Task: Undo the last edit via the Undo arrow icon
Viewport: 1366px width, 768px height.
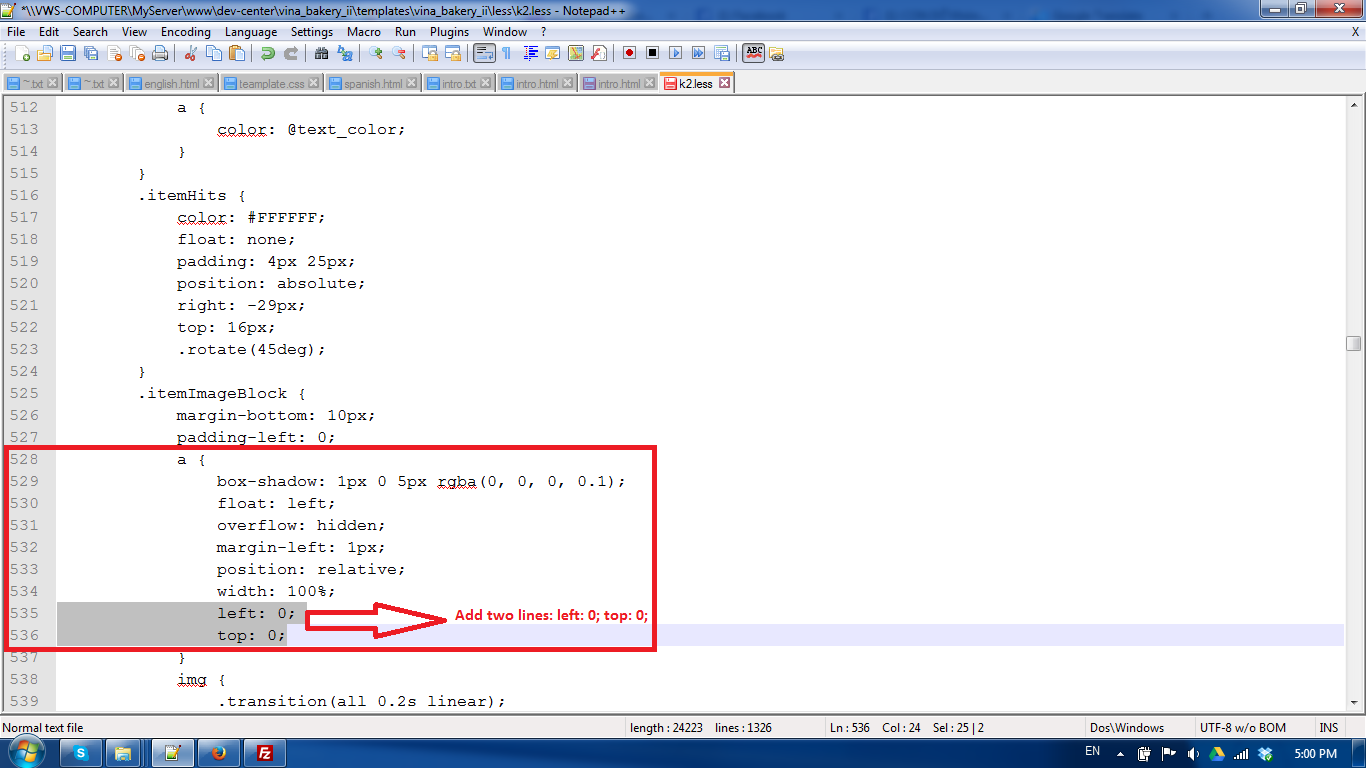Action: point(268,52)
